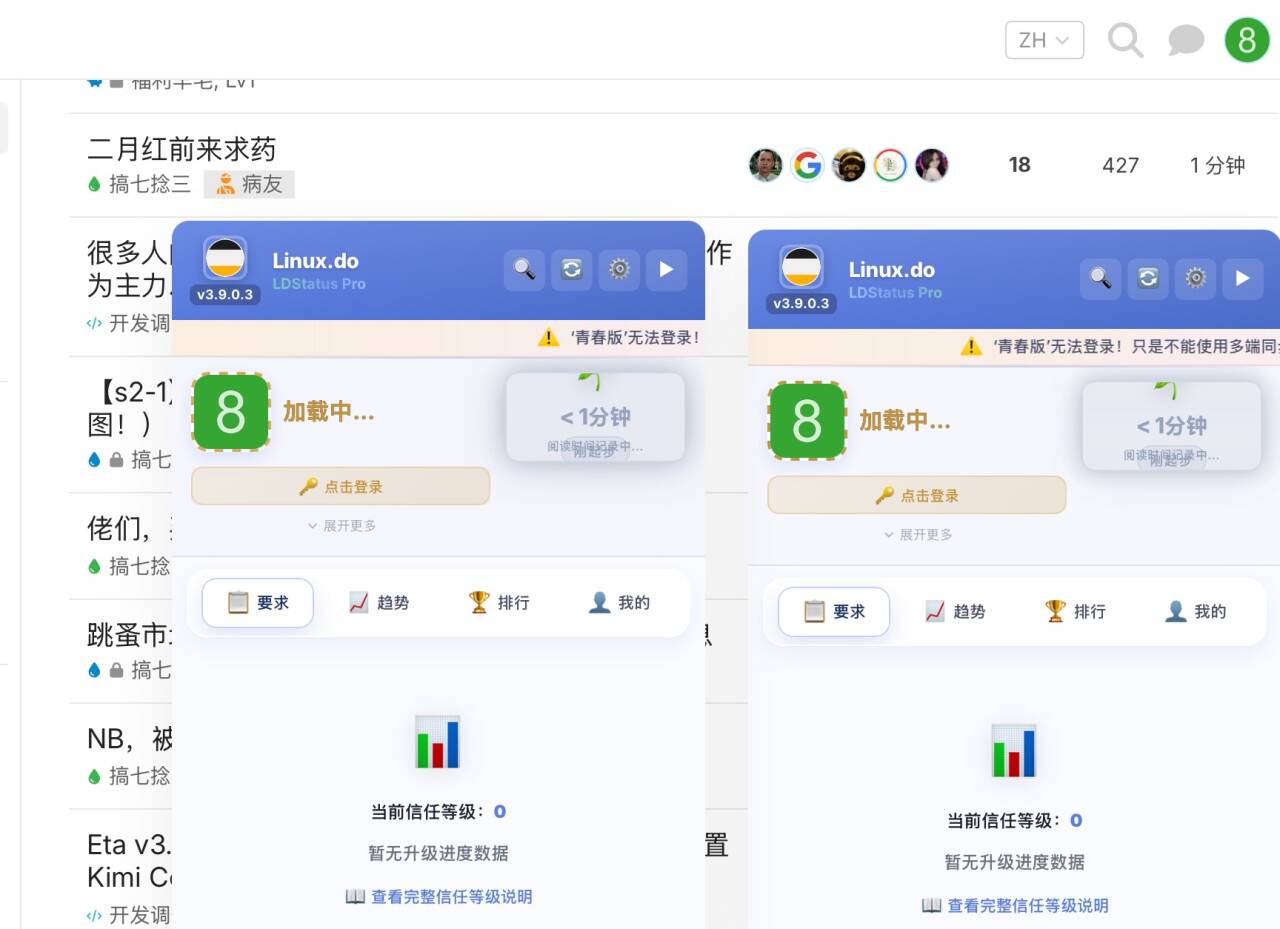This screenshot has width=1280, height=929.
Task: Click the view count 427
Action: point(1121,165)
